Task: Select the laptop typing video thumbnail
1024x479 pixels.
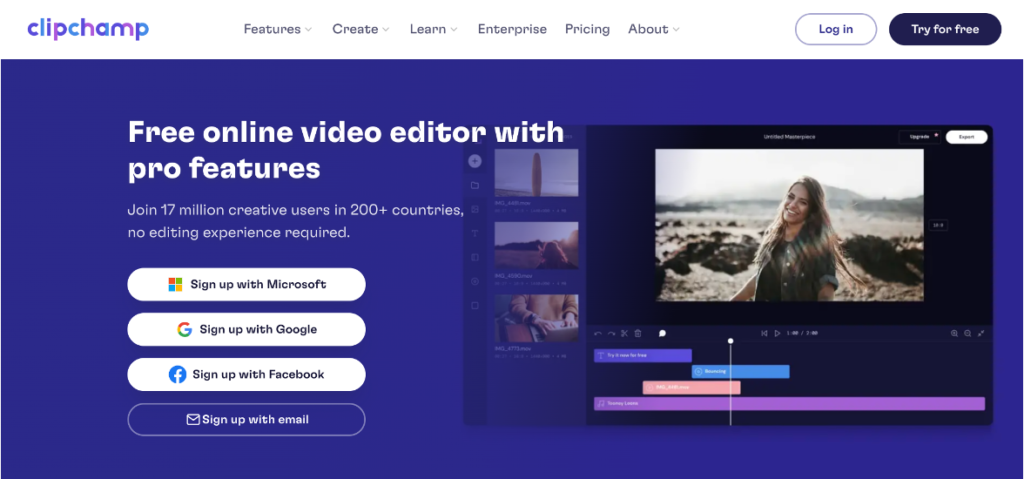Action: point(536,318)
